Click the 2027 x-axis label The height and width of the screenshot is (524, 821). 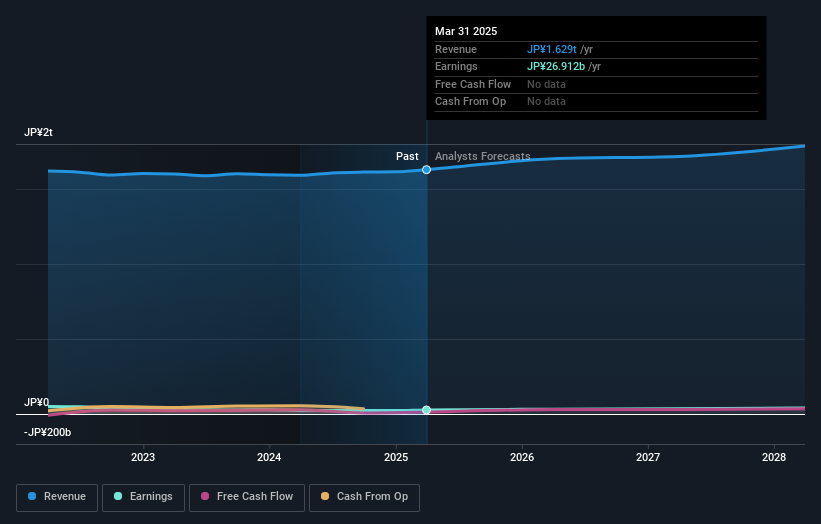pos(648,457)
